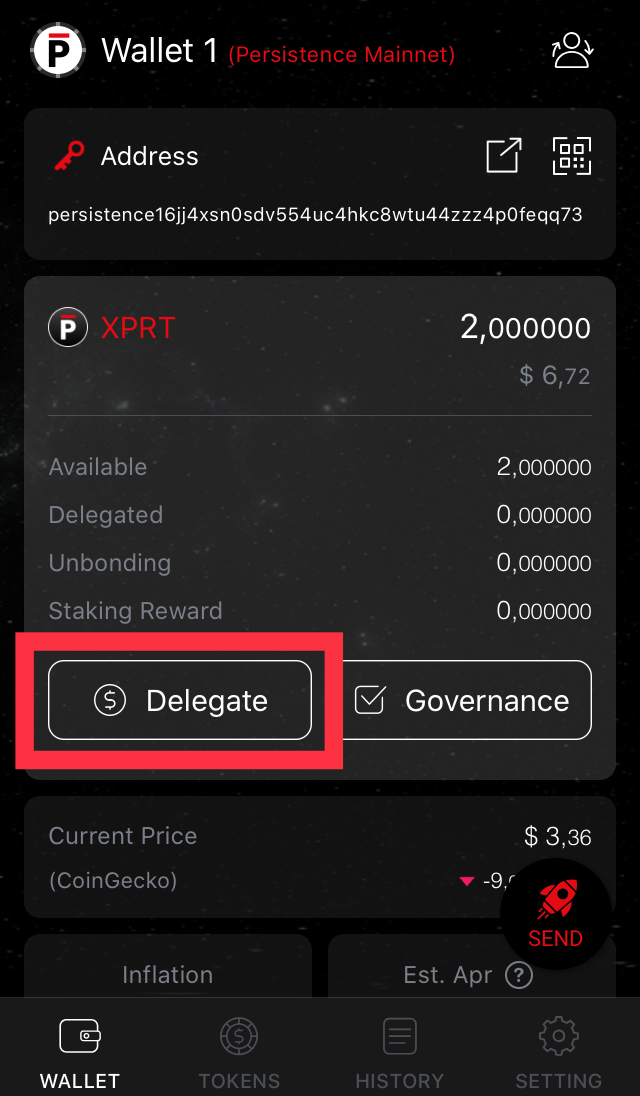Viewport: 640px width, 1096px height.
Task: Tap the account switch icon at top right
Action: point(573,50)
